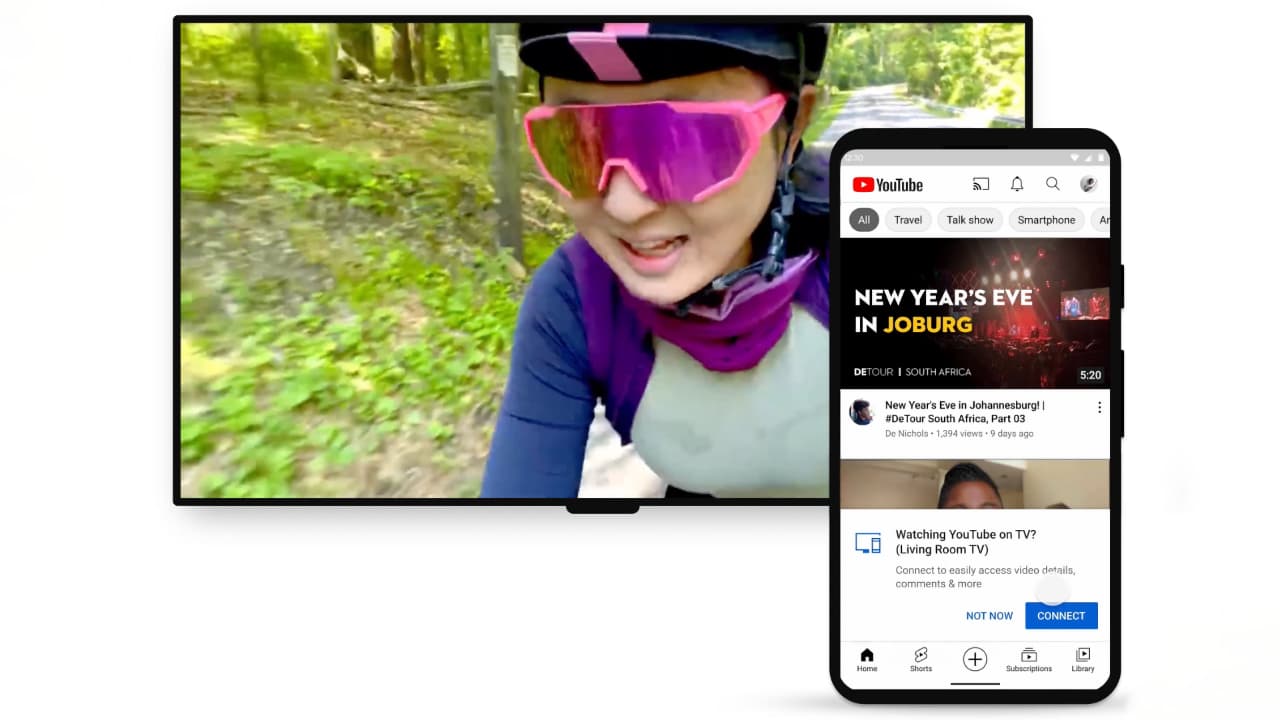Image resolution: width=1280 pixels, height=720 pixels.
Task: Open the account profile avatar
Action: 1088,184
